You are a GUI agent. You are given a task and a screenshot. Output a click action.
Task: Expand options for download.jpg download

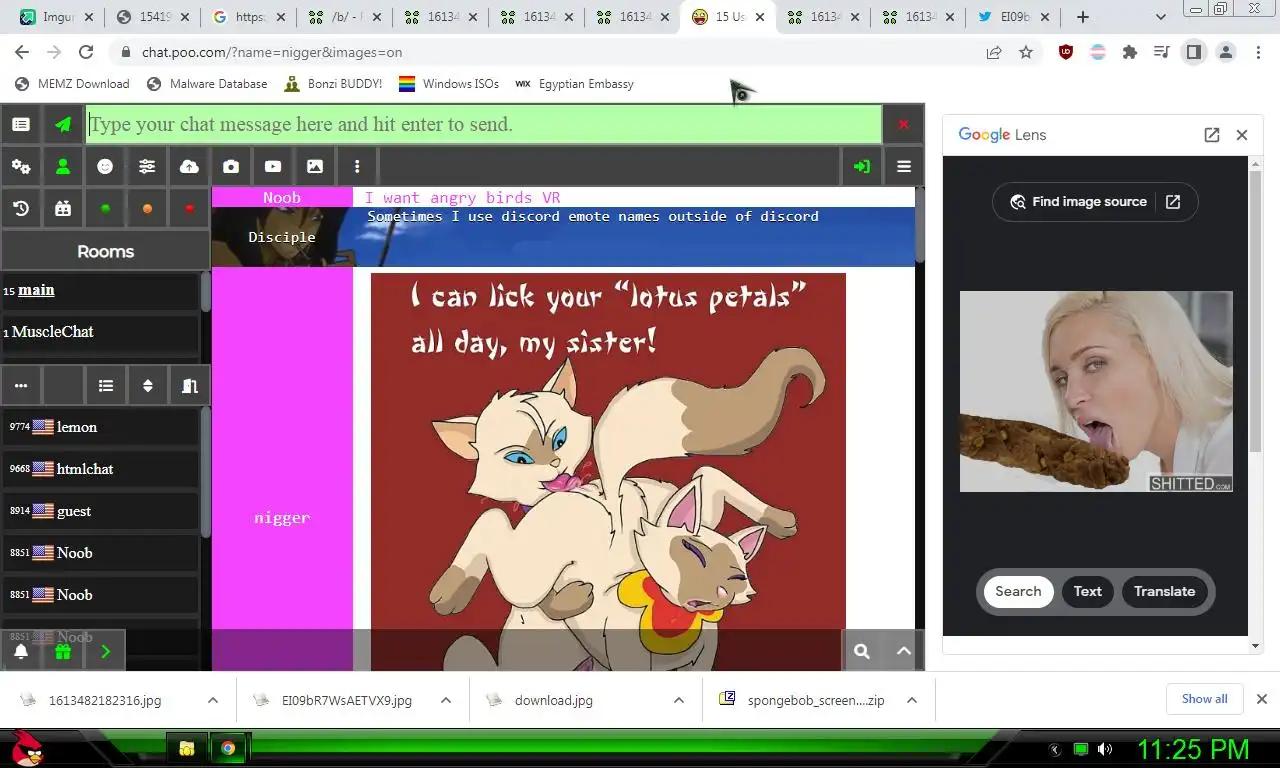[679, 700]
